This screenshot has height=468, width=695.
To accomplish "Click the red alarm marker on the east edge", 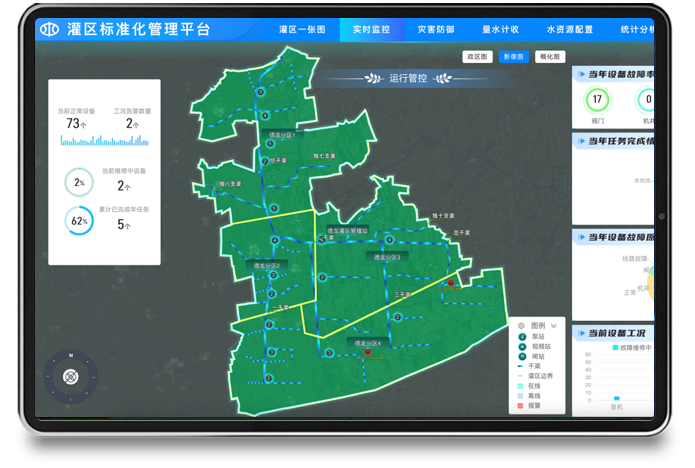I will click(451, 283).
